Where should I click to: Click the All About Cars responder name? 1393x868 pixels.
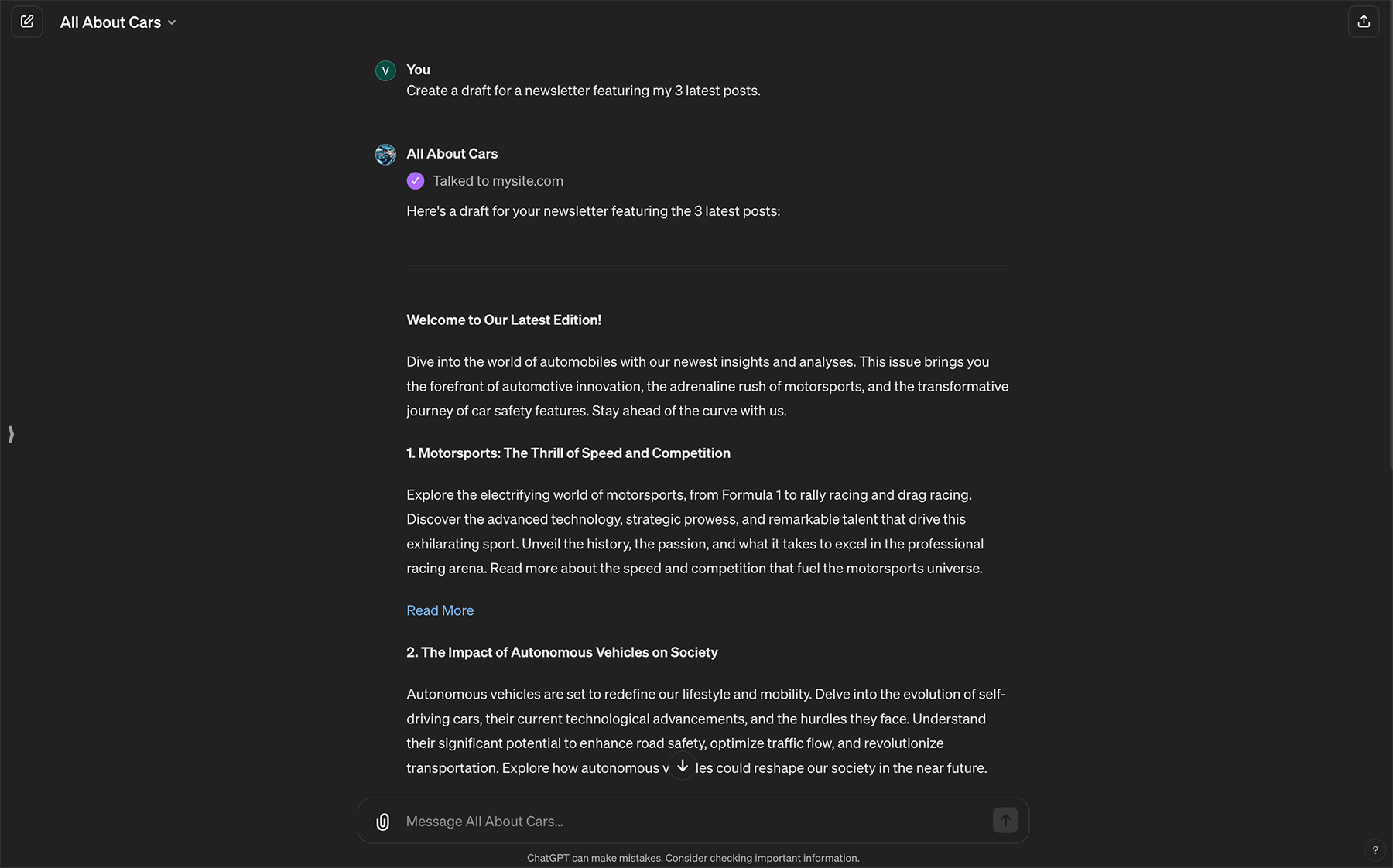(x=452, y=154)
